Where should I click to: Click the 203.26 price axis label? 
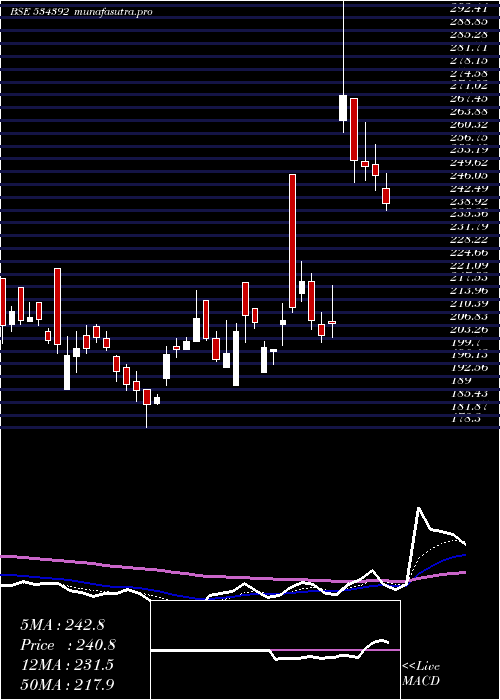click(x=470, y=330)
